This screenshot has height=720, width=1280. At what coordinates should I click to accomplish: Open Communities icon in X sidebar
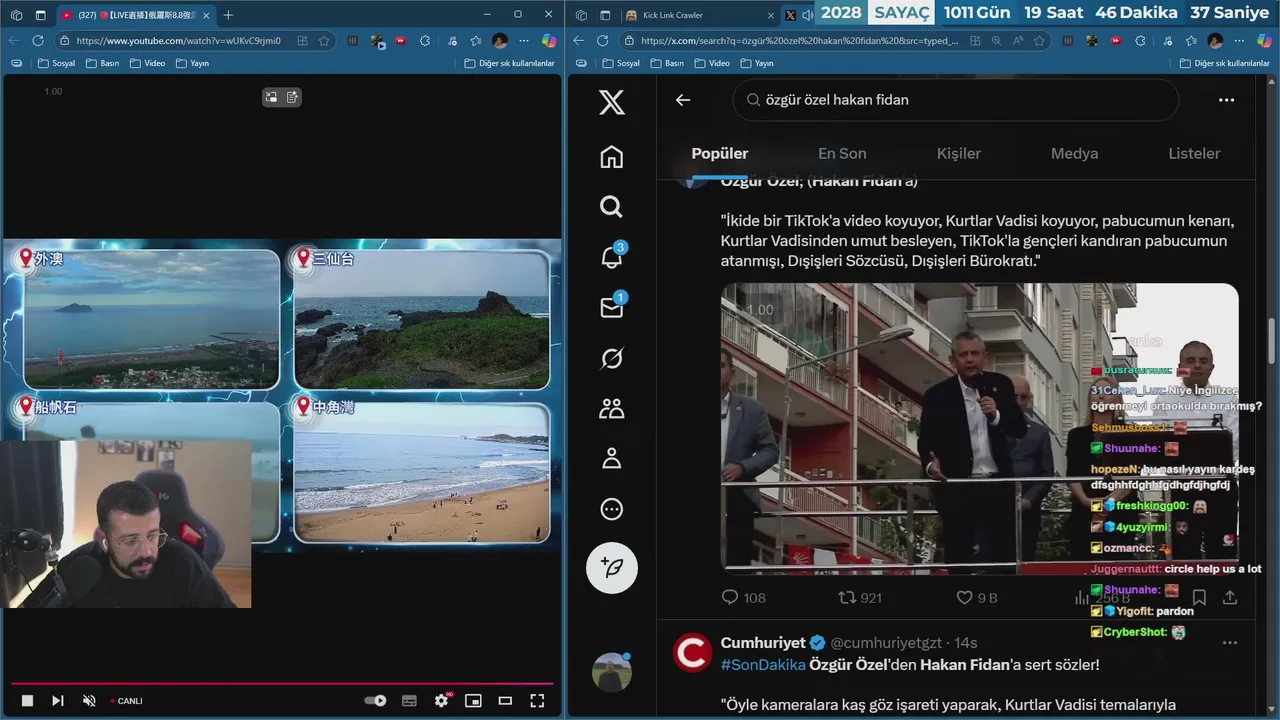(x=612, y=408)
